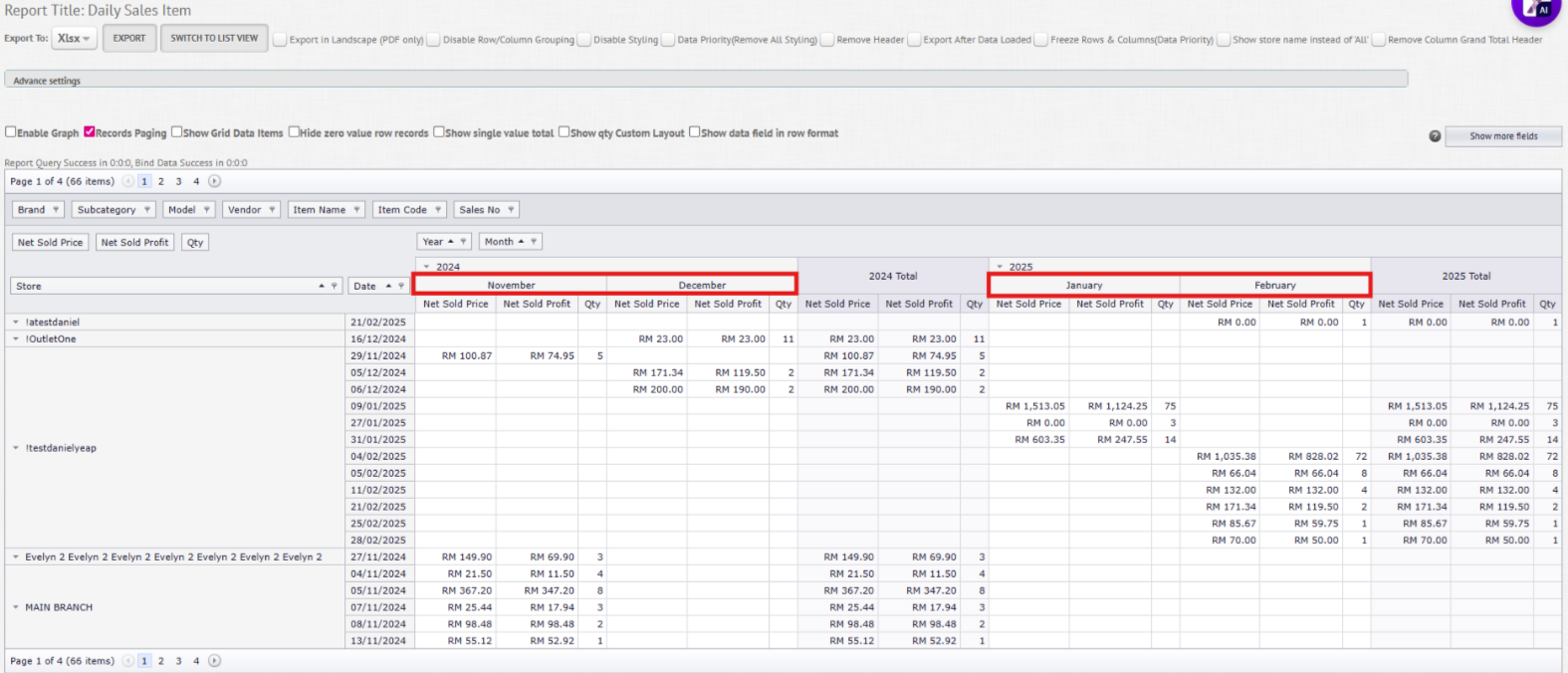The width and height of the screenshot is (1568, 673).
Task: Collapse the 2024 year column group
Action: tap(427, 267)
